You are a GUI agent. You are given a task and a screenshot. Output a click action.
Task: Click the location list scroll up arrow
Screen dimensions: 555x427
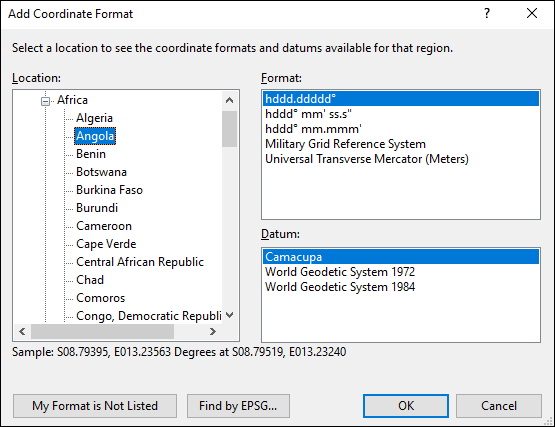coord(229,100)
